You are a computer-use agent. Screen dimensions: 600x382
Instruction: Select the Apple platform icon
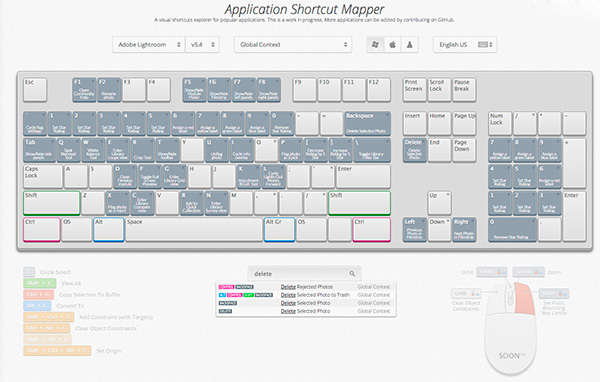pos(393,45)
